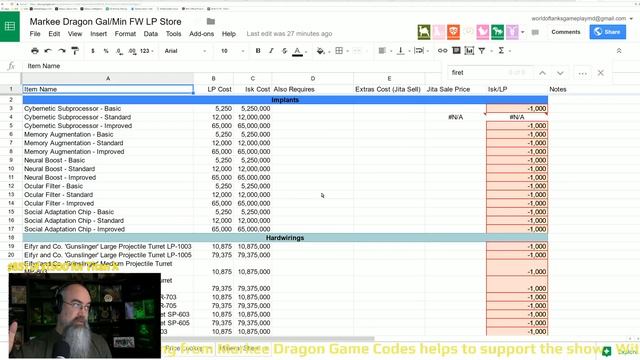This screenshot has height=360, width=640.
Task: Decrease decimal places
Action: tap(119, 51)
